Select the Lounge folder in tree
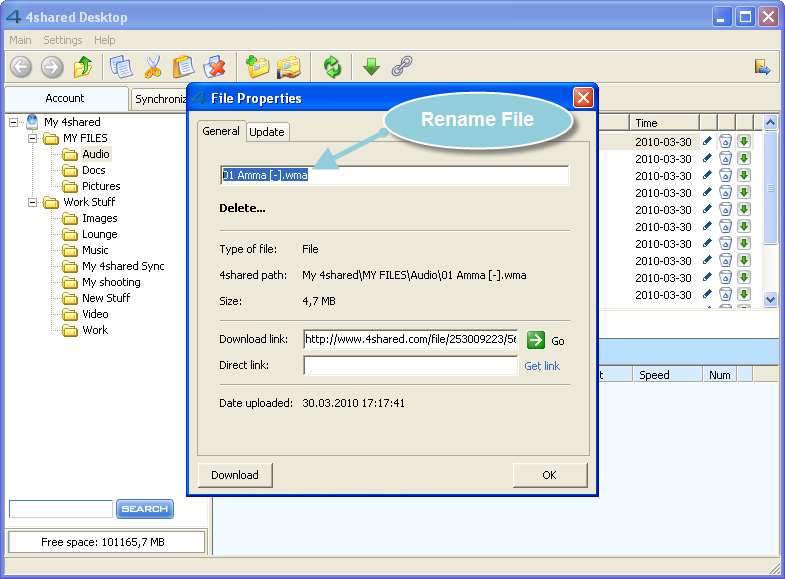Image resolution: width=785 pixels, height=579 pixels. pos(100,234)
